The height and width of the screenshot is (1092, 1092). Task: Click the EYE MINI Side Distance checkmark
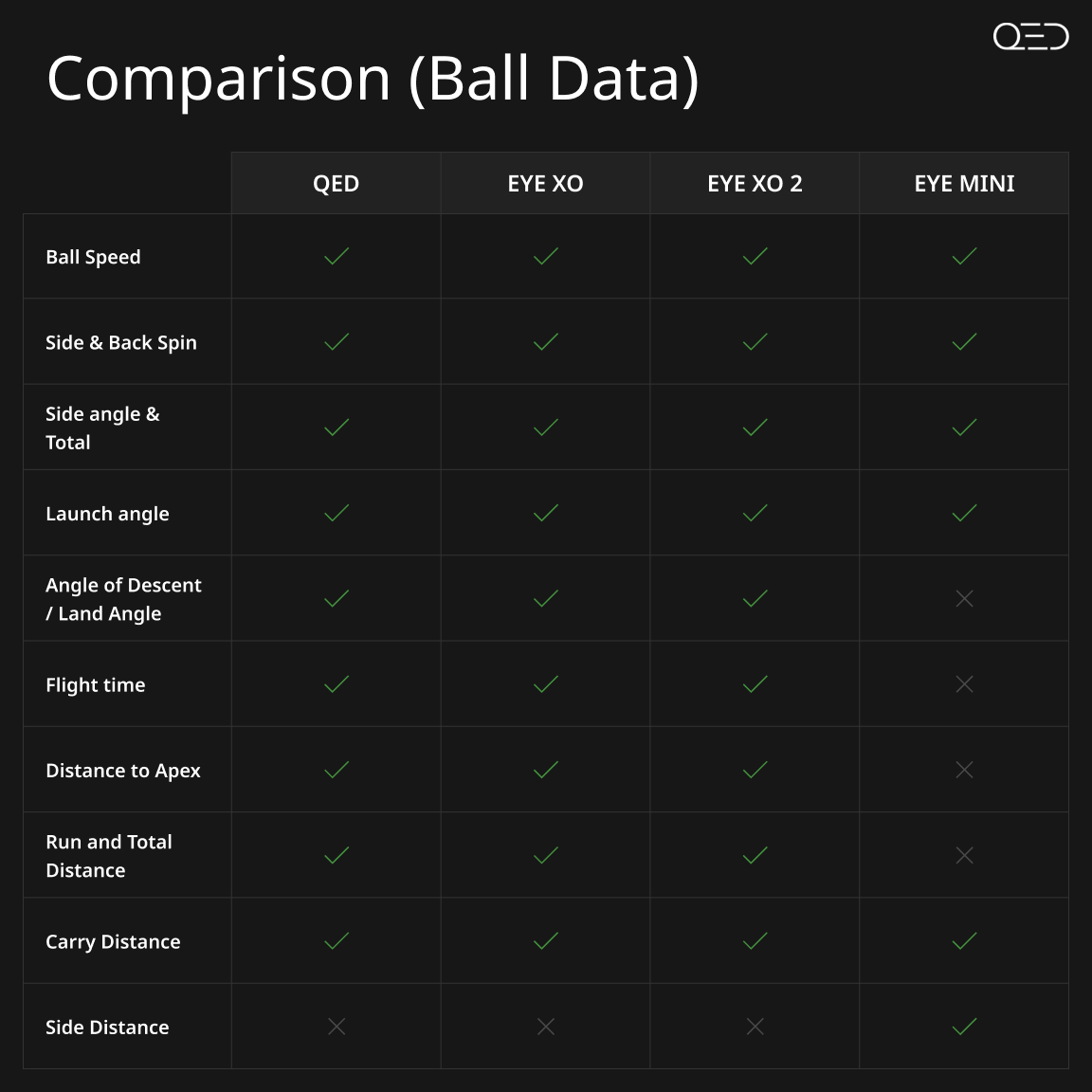(965, 1027)
